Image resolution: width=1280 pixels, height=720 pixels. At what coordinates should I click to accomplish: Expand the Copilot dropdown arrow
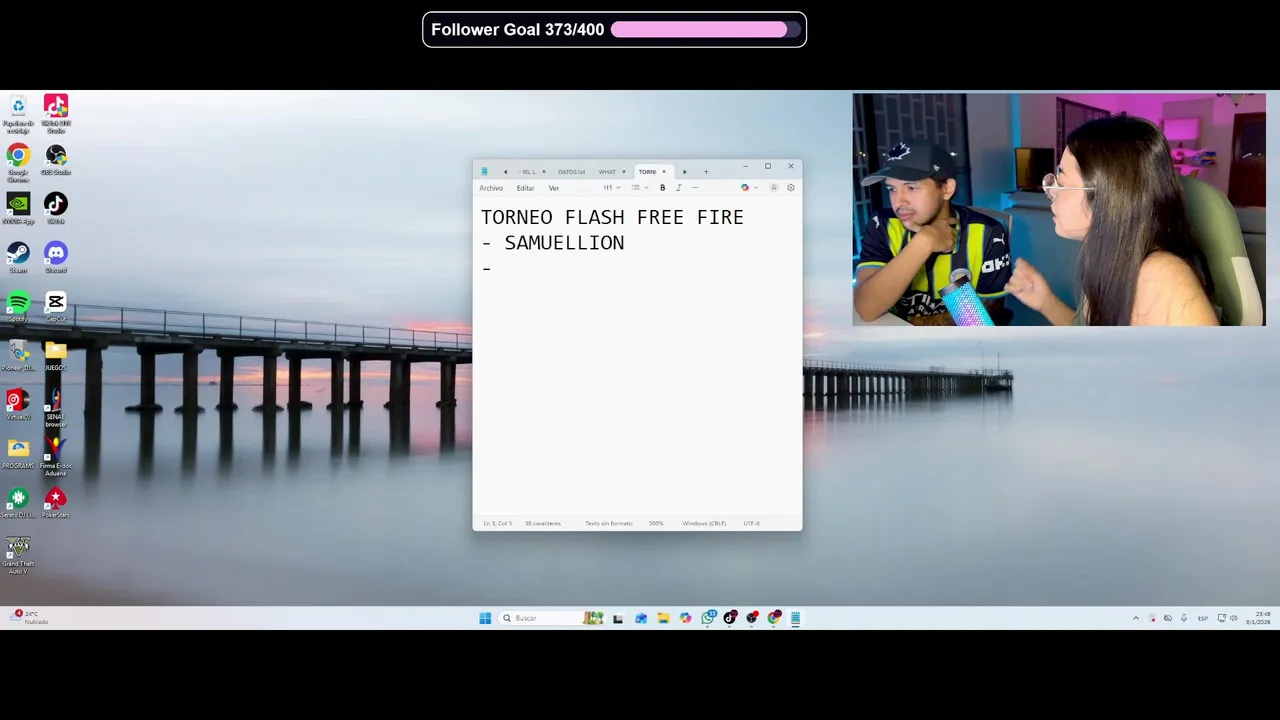[756, 188]
